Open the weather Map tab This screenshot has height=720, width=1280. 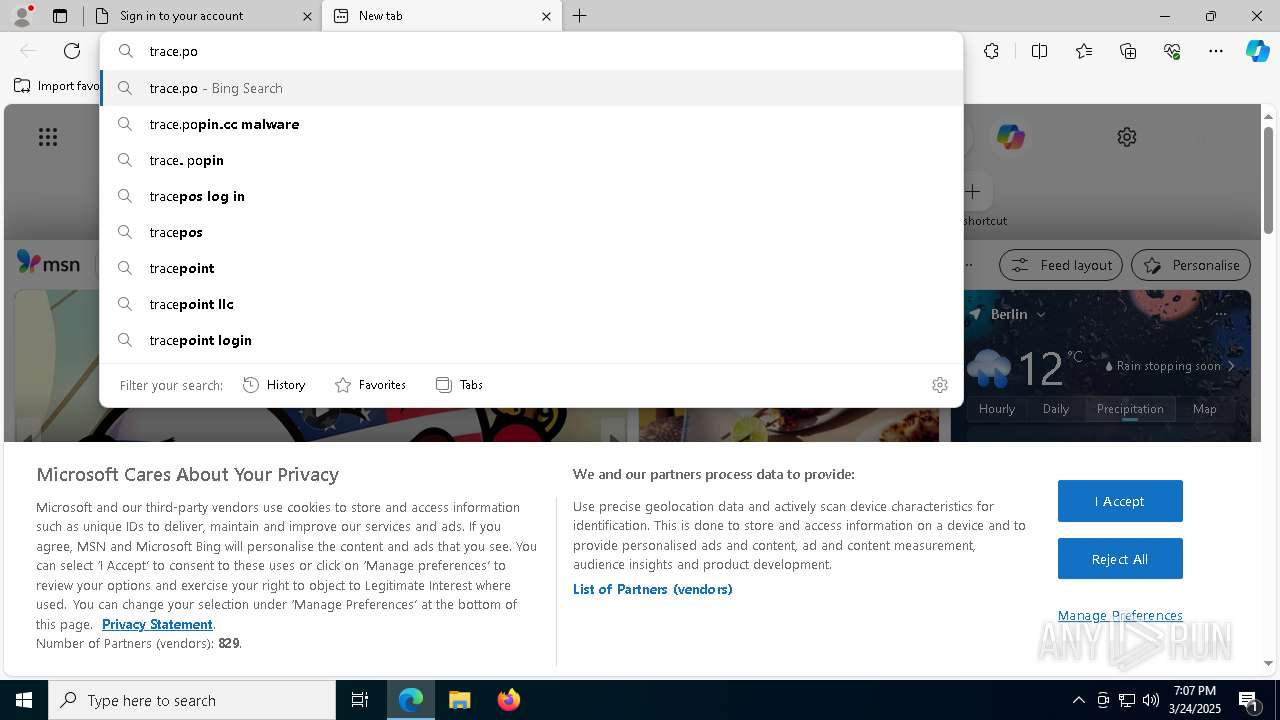pyautogui.click(x=1205, y=409)
